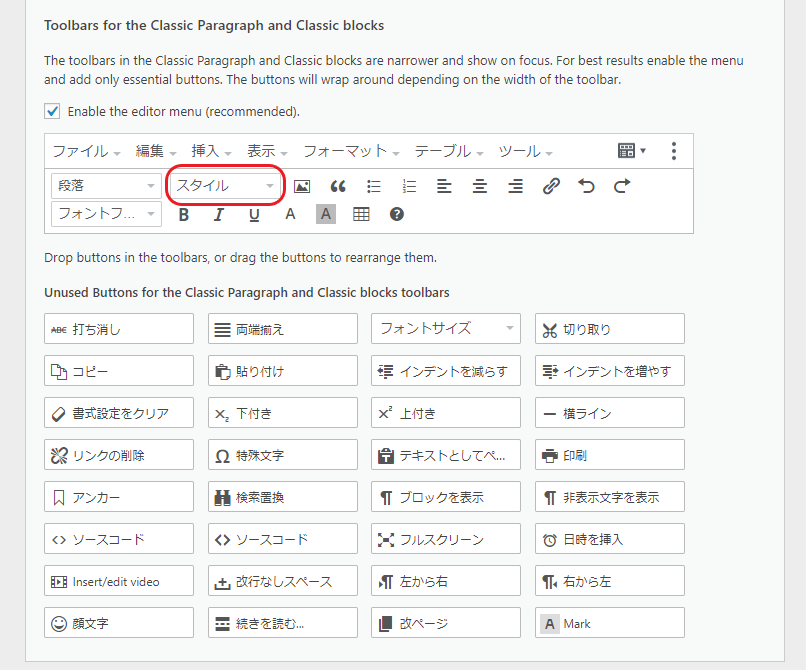
Task: Open the フォントサイズ unused dropdown
Action: tap(446, 328)
